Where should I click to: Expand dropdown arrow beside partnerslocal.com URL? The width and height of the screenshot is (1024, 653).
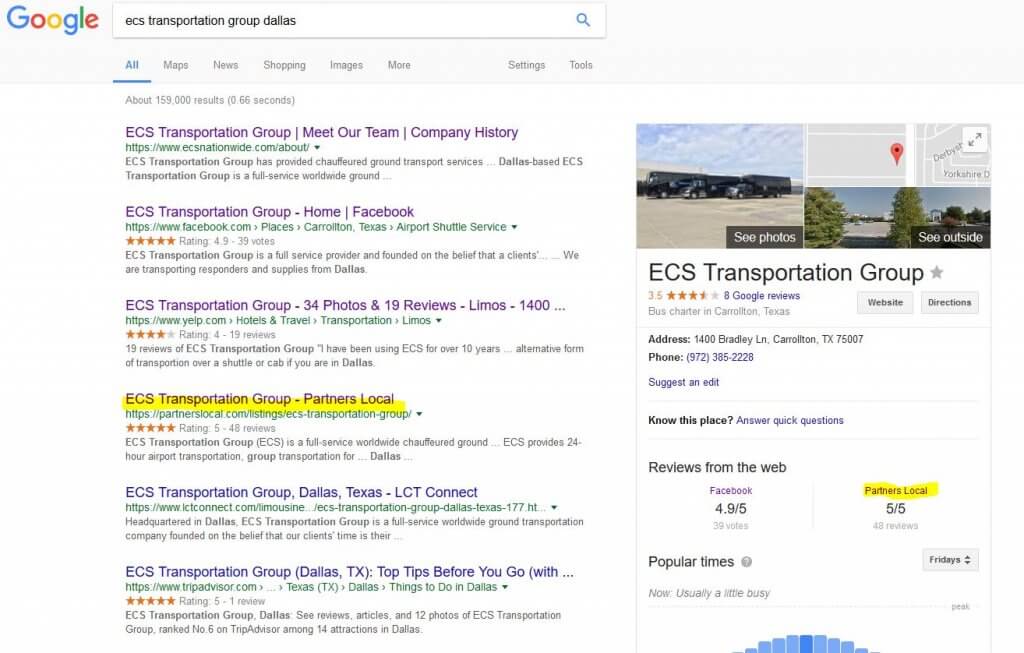(x=420, y=414)
